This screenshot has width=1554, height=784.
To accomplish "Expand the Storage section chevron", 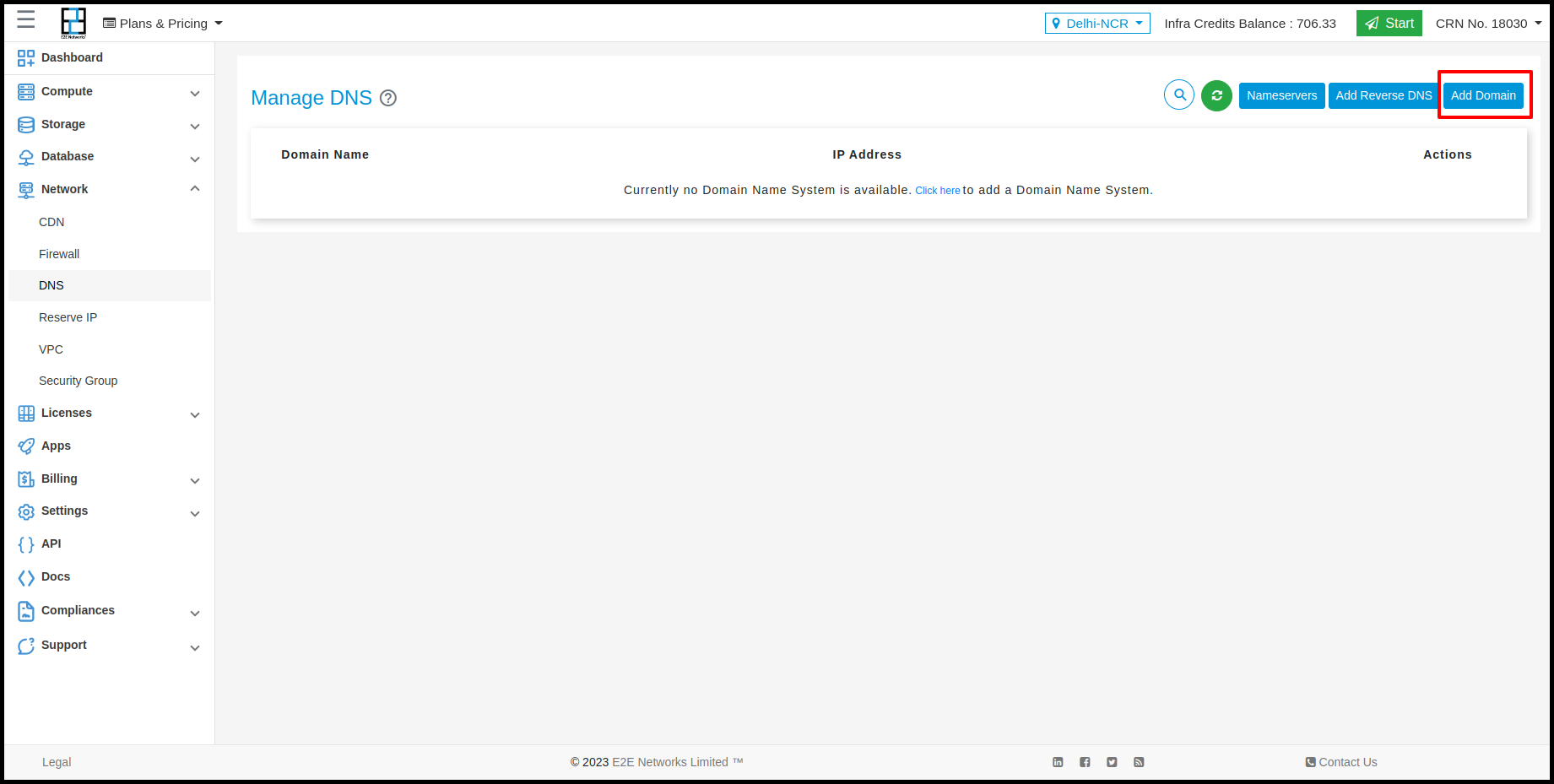I will (195, 126).
